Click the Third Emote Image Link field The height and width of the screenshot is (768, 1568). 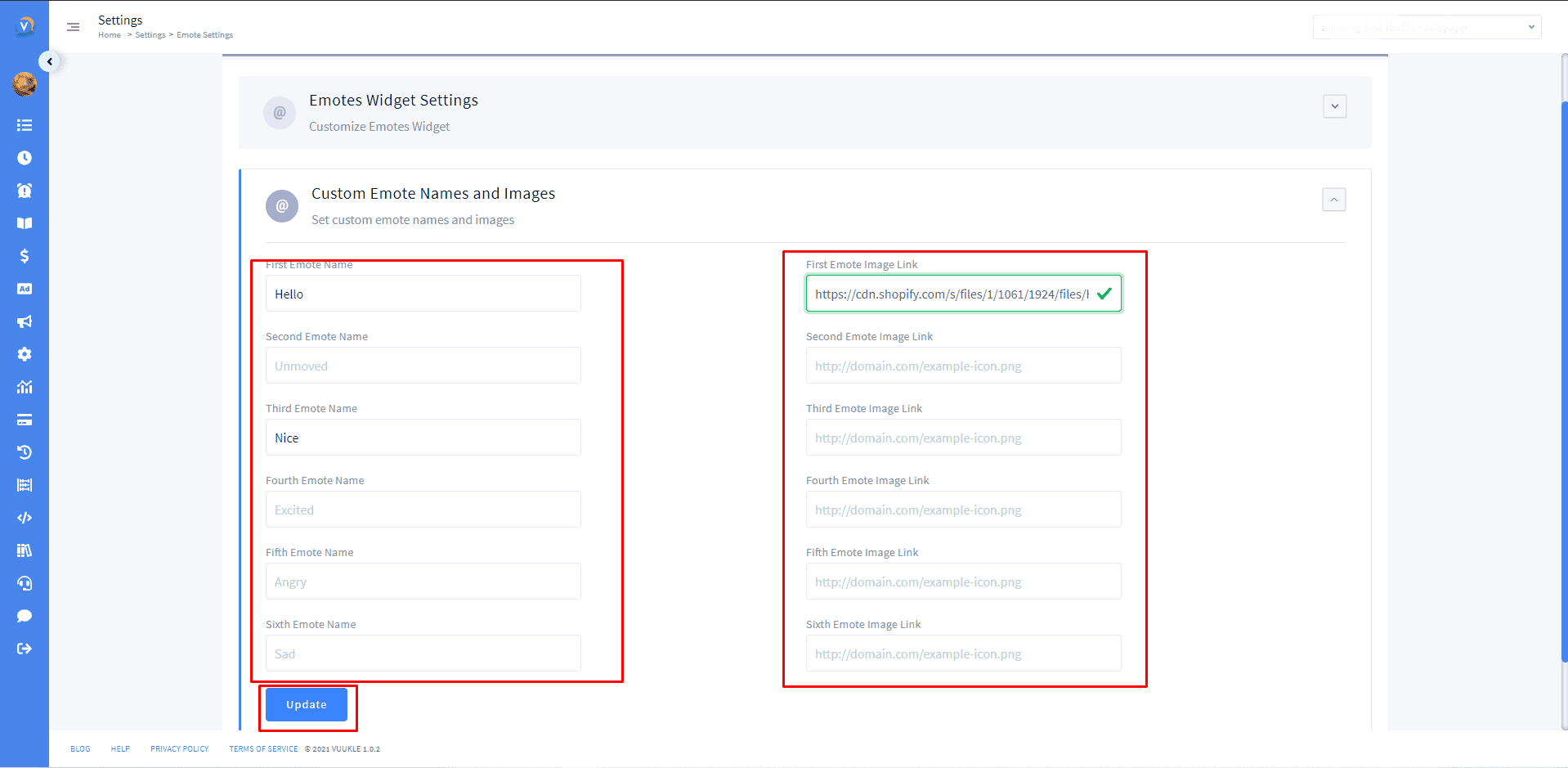point(963,438)
